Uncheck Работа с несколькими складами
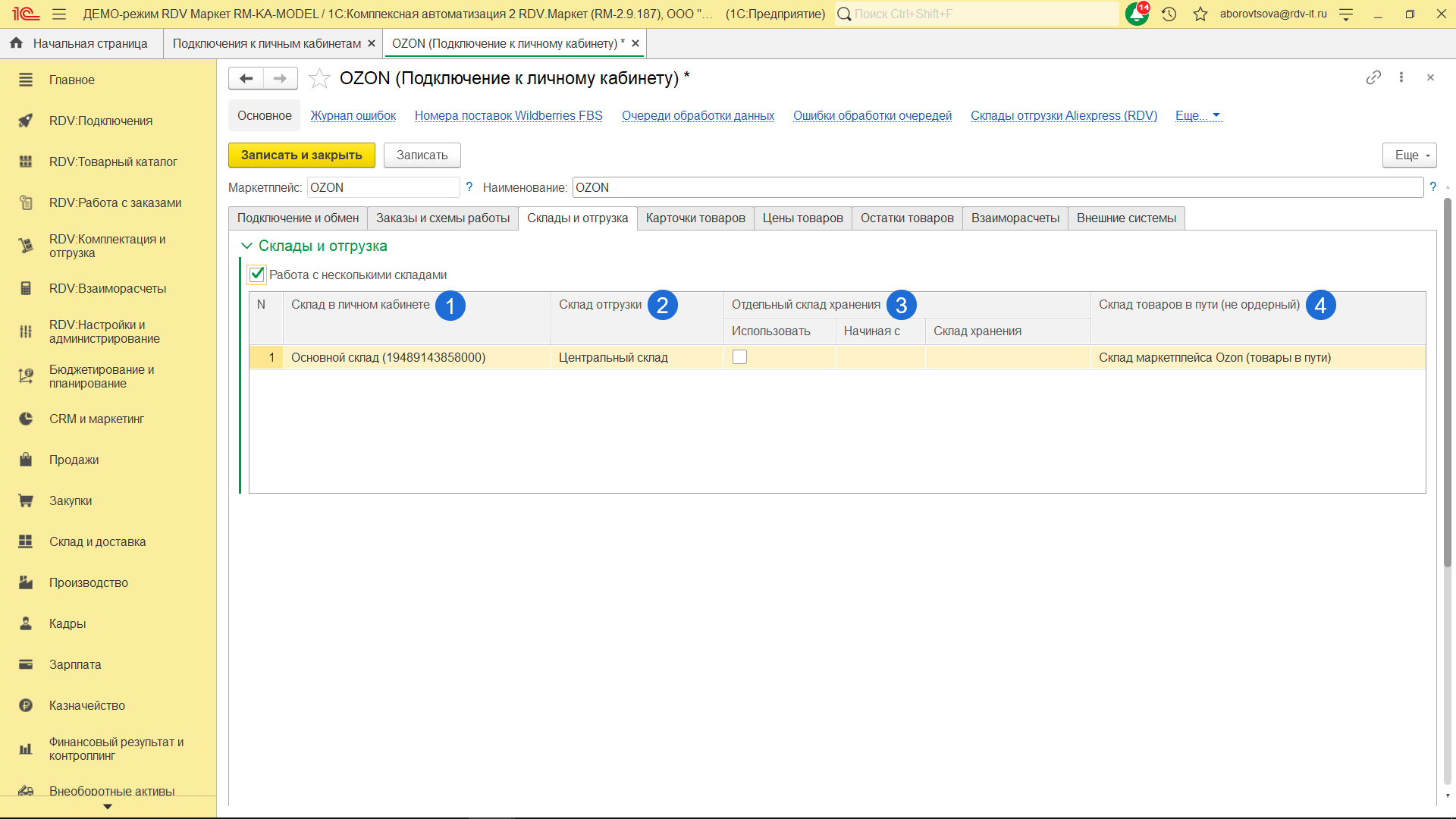Screen dimensions: 1456x819 pos(257,275)
